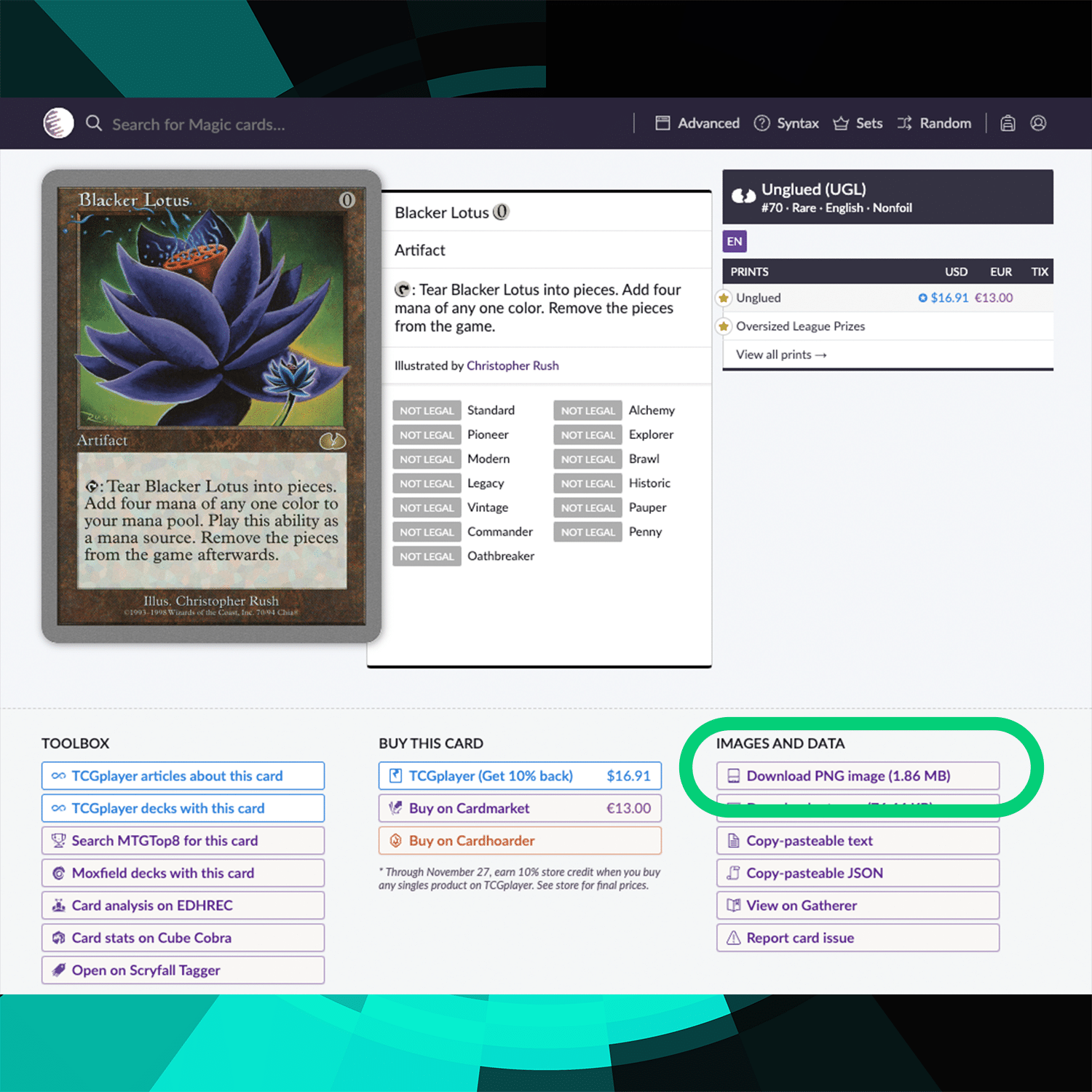Click the Blacker Lotus card image
The height and width of the screenshot is (1092, 1092).
[x=211, y=405]
